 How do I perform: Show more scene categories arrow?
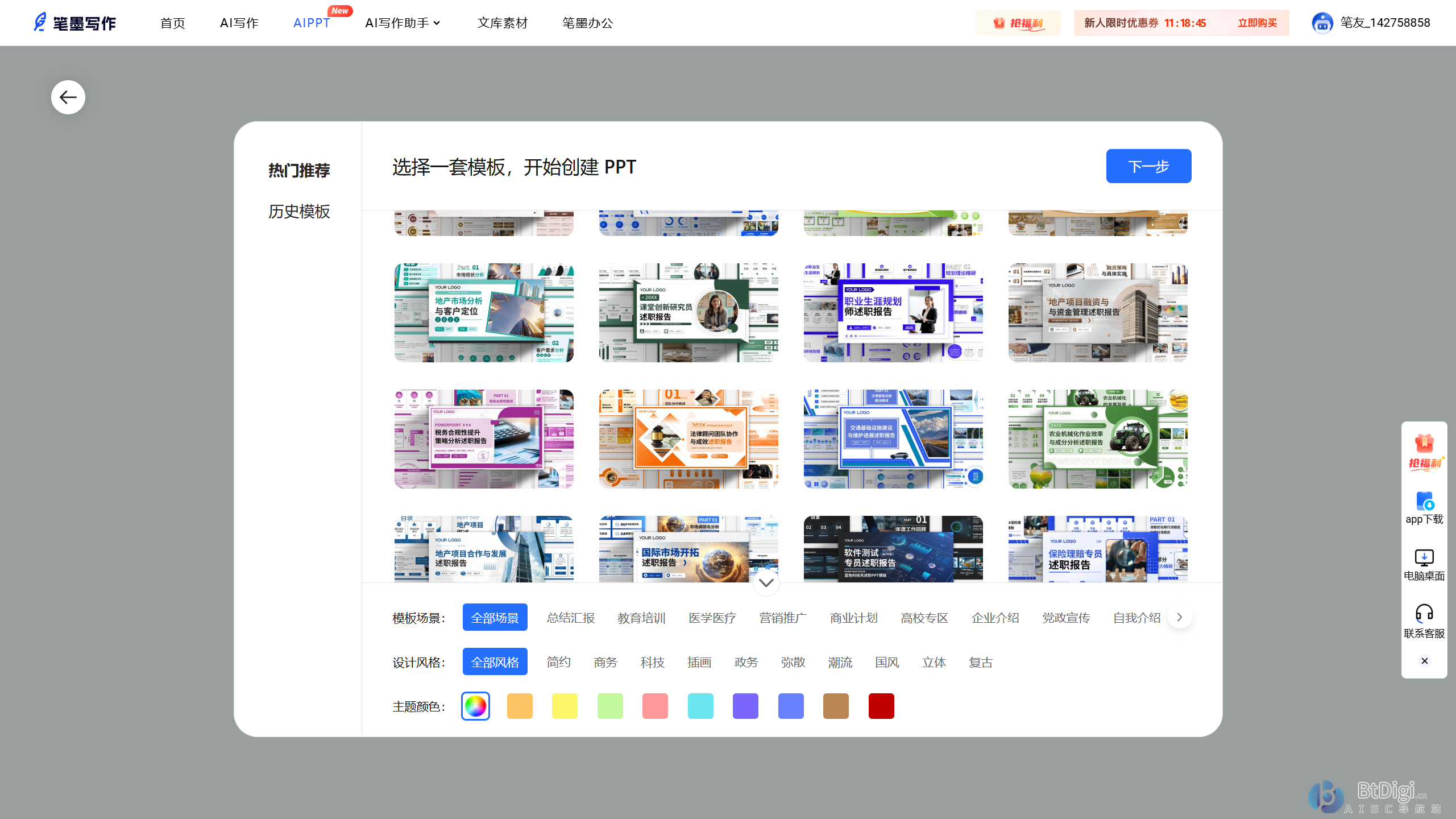pyautogui.click(x=1180, y=617)
